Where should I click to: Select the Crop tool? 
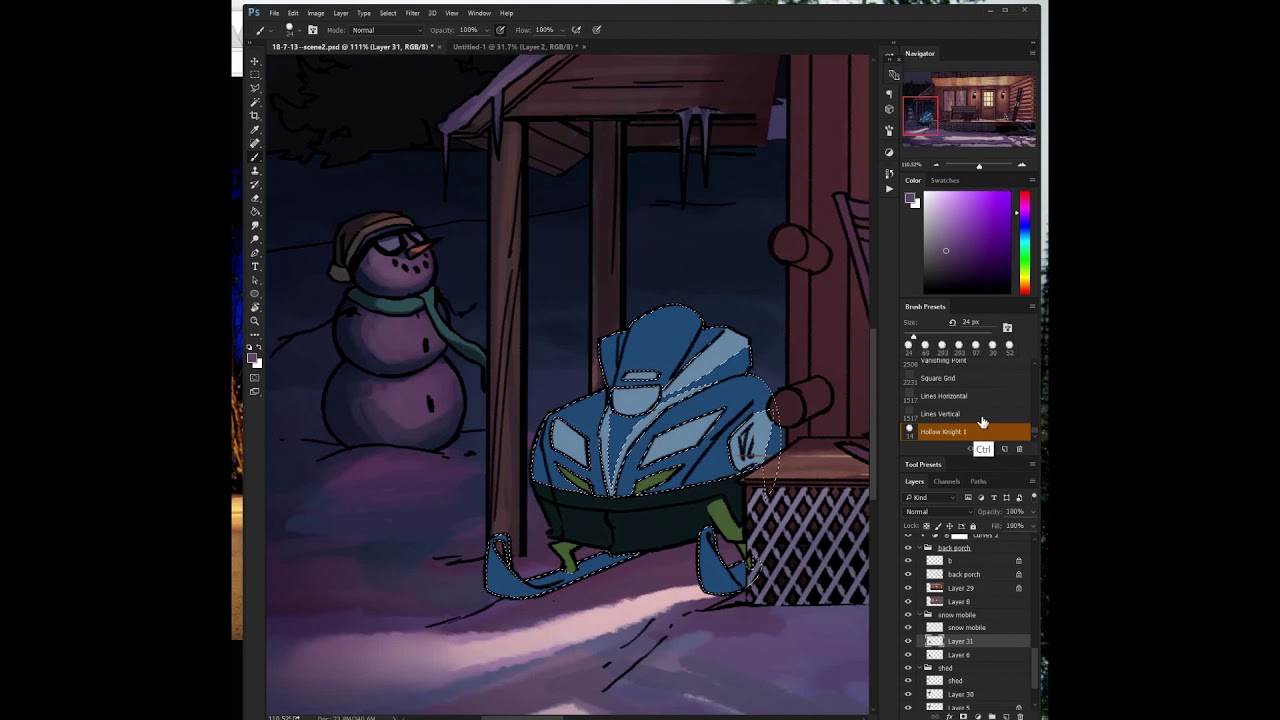(254, 115)
